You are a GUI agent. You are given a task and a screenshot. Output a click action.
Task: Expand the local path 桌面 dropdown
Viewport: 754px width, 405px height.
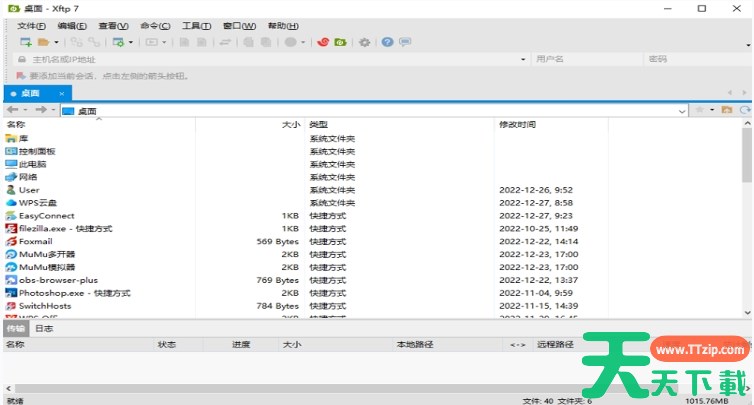[682, 110]
